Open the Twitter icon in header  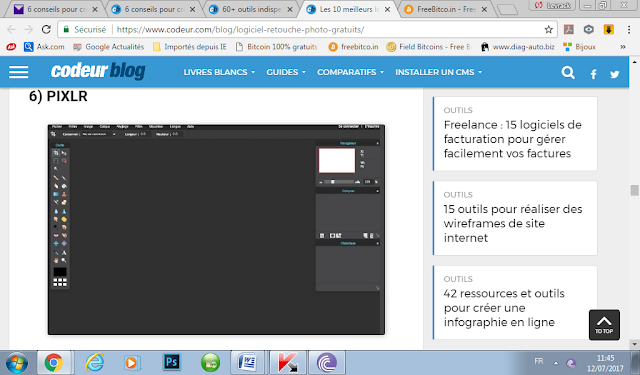pos(614,74)
